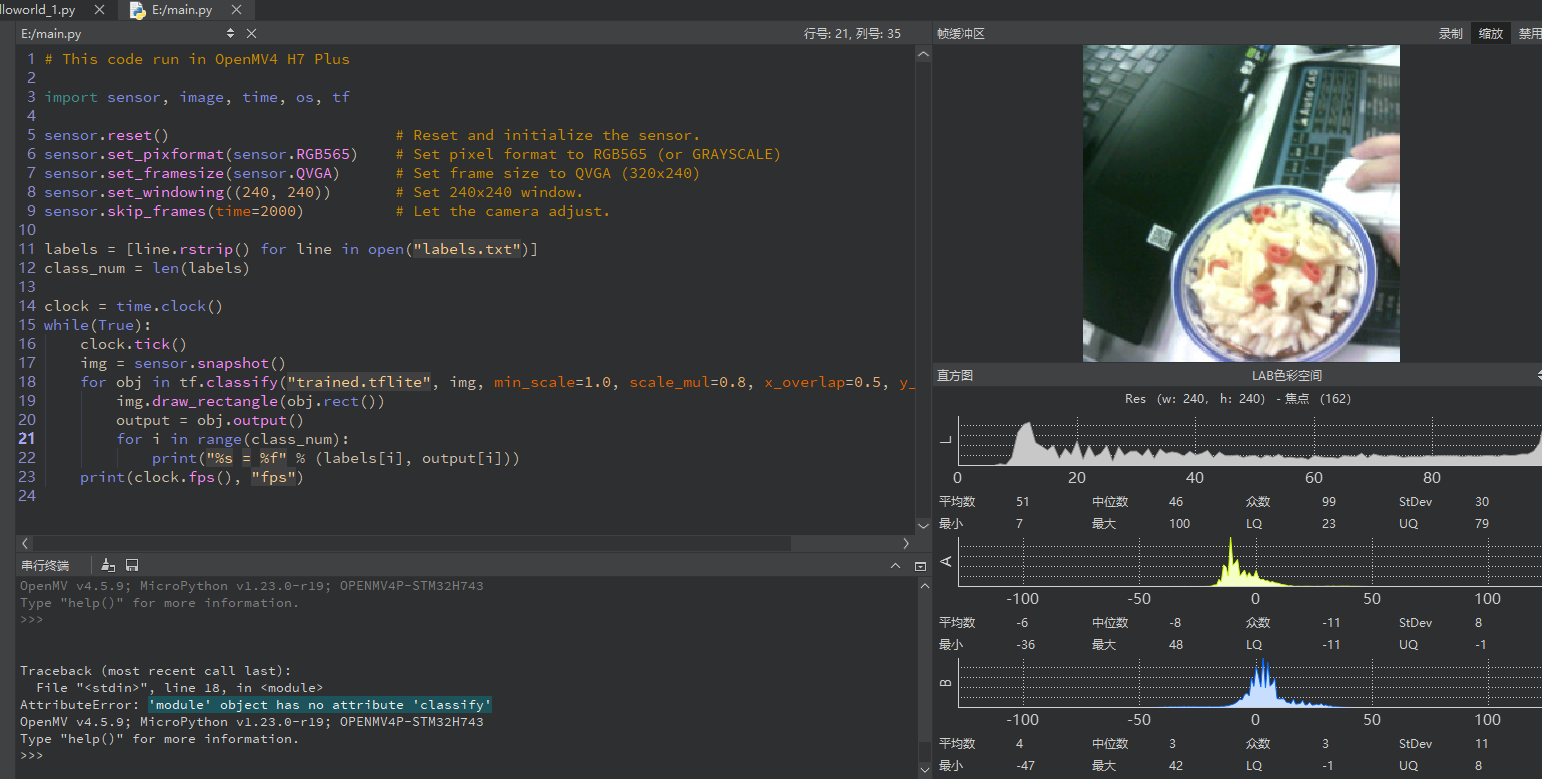This screenshot has width=1542, height=779.
Task: Click the A channel 中位数 value -8
Action: (x=1175, y=622)
